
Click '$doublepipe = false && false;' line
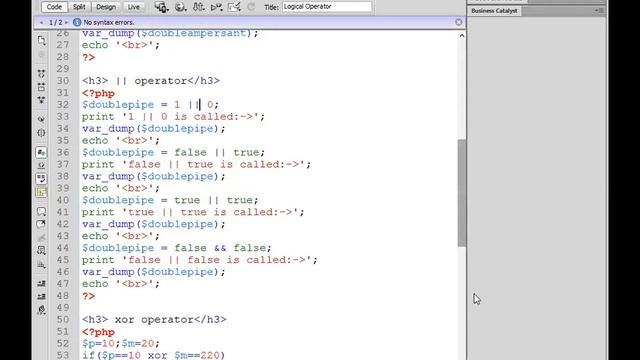[176, 248]
